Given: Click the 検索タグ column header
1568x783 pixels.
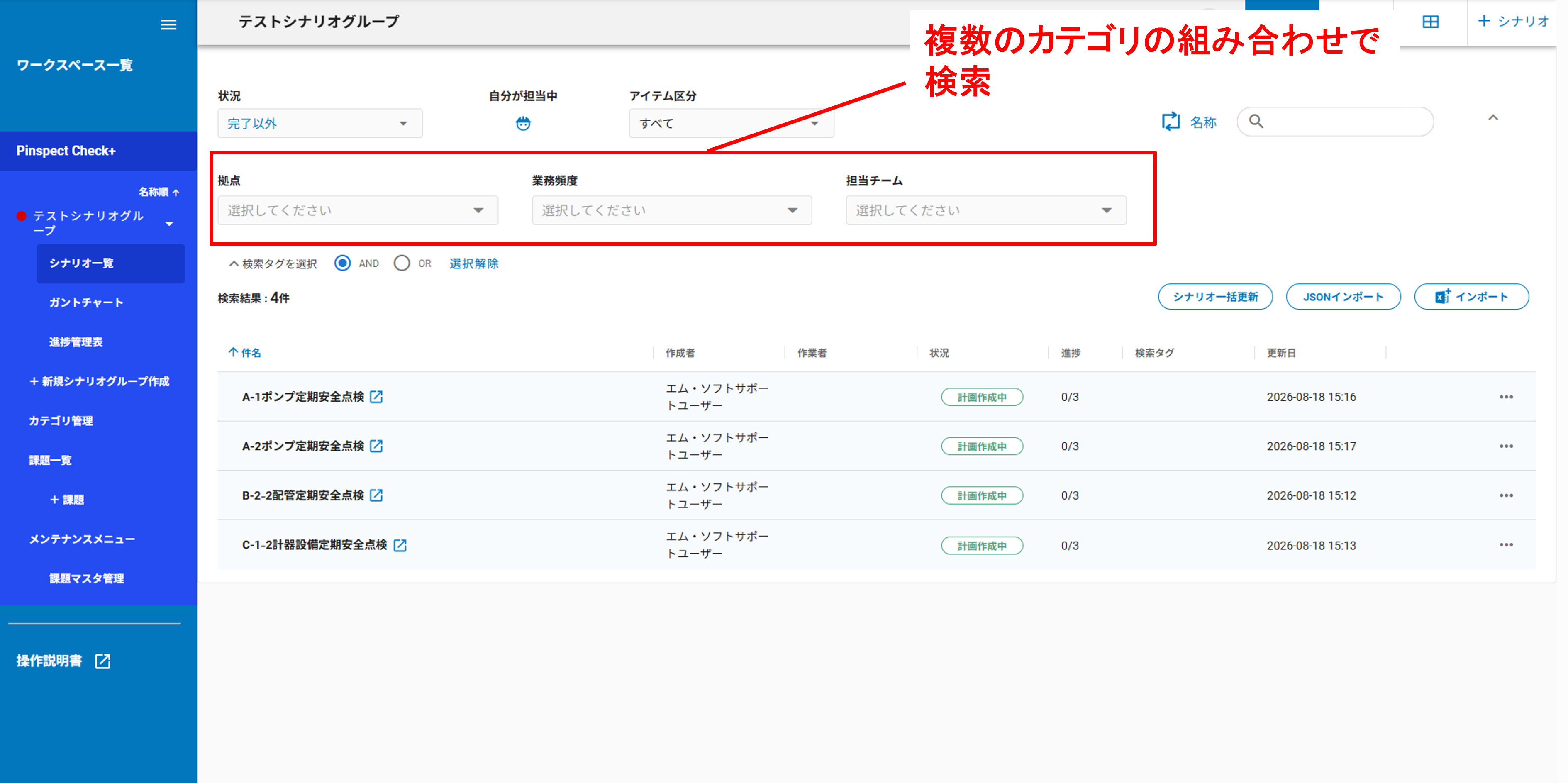Looking at the screenshot, I should [x=1155, y=353].
